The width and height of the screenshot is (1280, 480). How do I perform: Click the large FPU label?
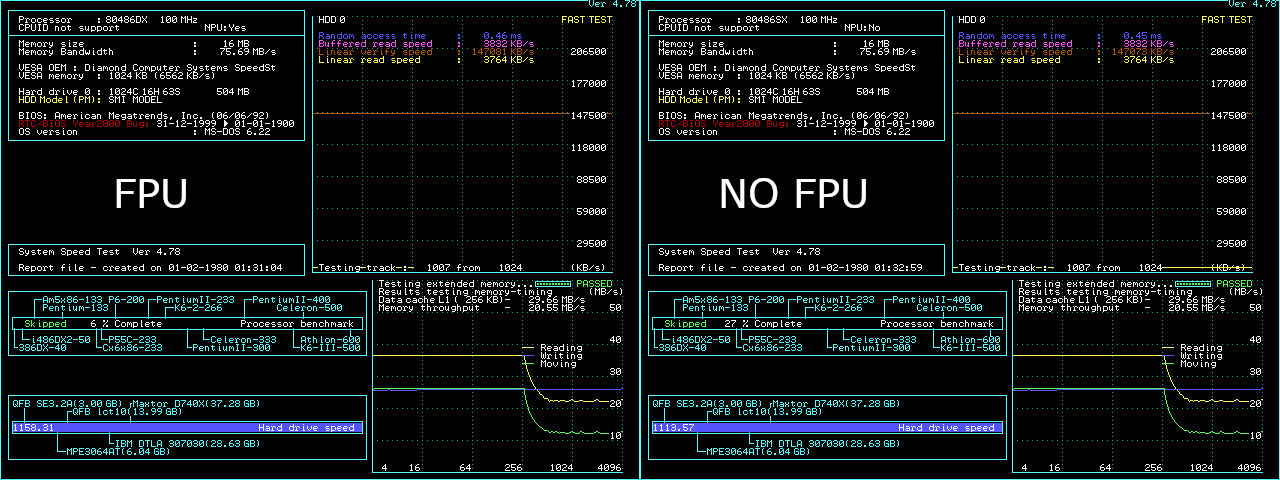[151, 194]
